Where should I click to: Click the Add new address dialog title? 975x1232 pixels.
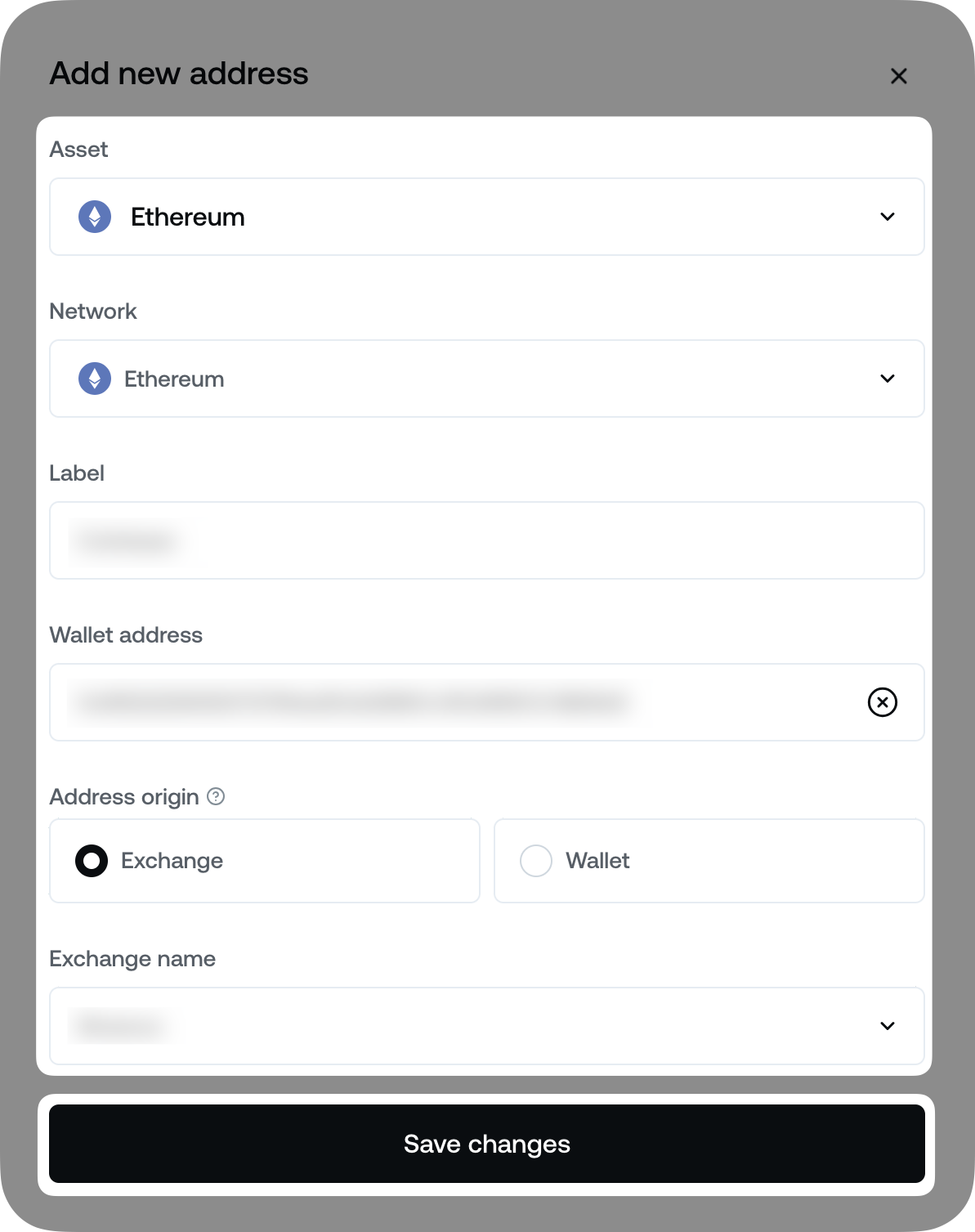coord(179,74)
